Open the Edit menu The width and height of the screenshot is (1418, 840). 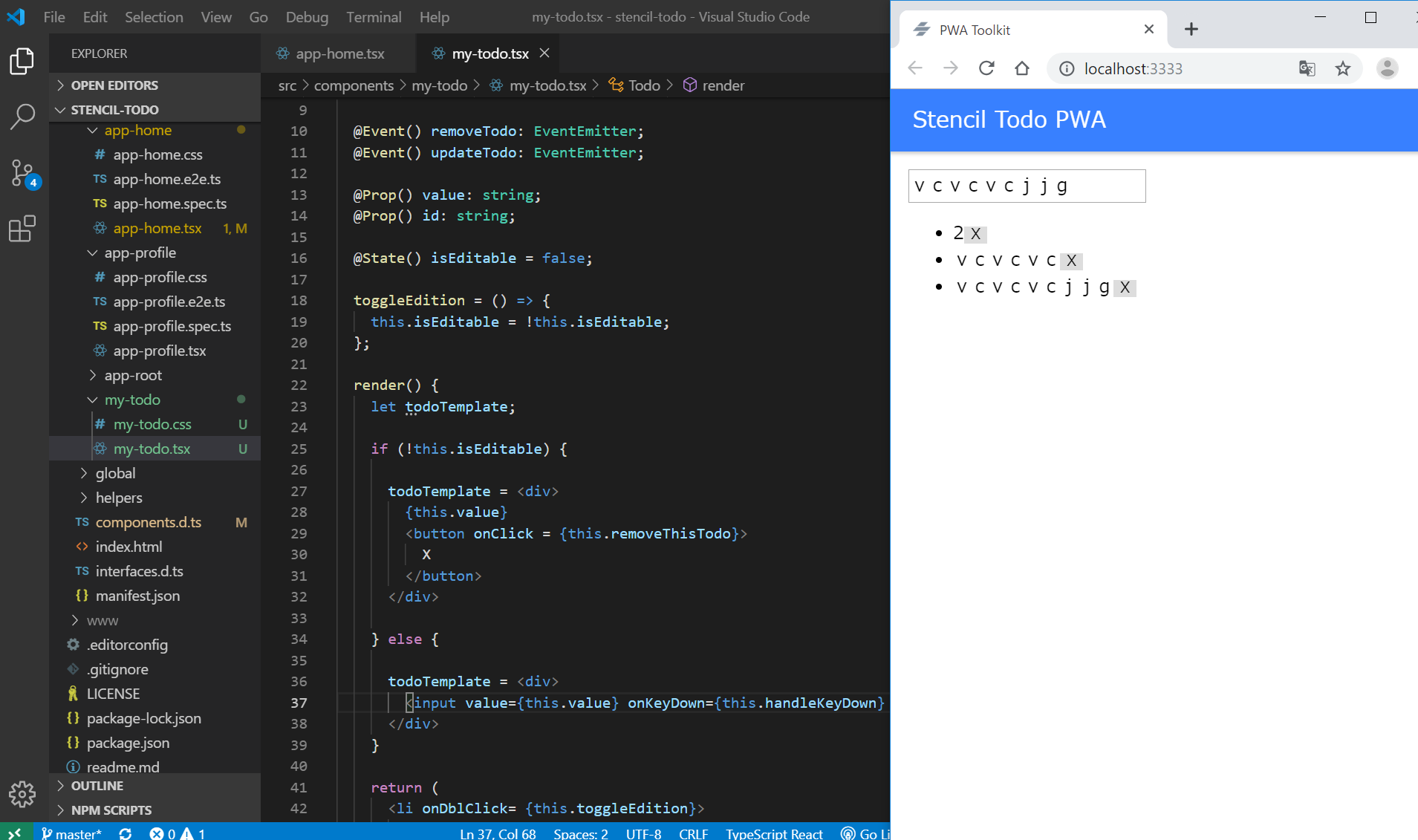(95, 16)
